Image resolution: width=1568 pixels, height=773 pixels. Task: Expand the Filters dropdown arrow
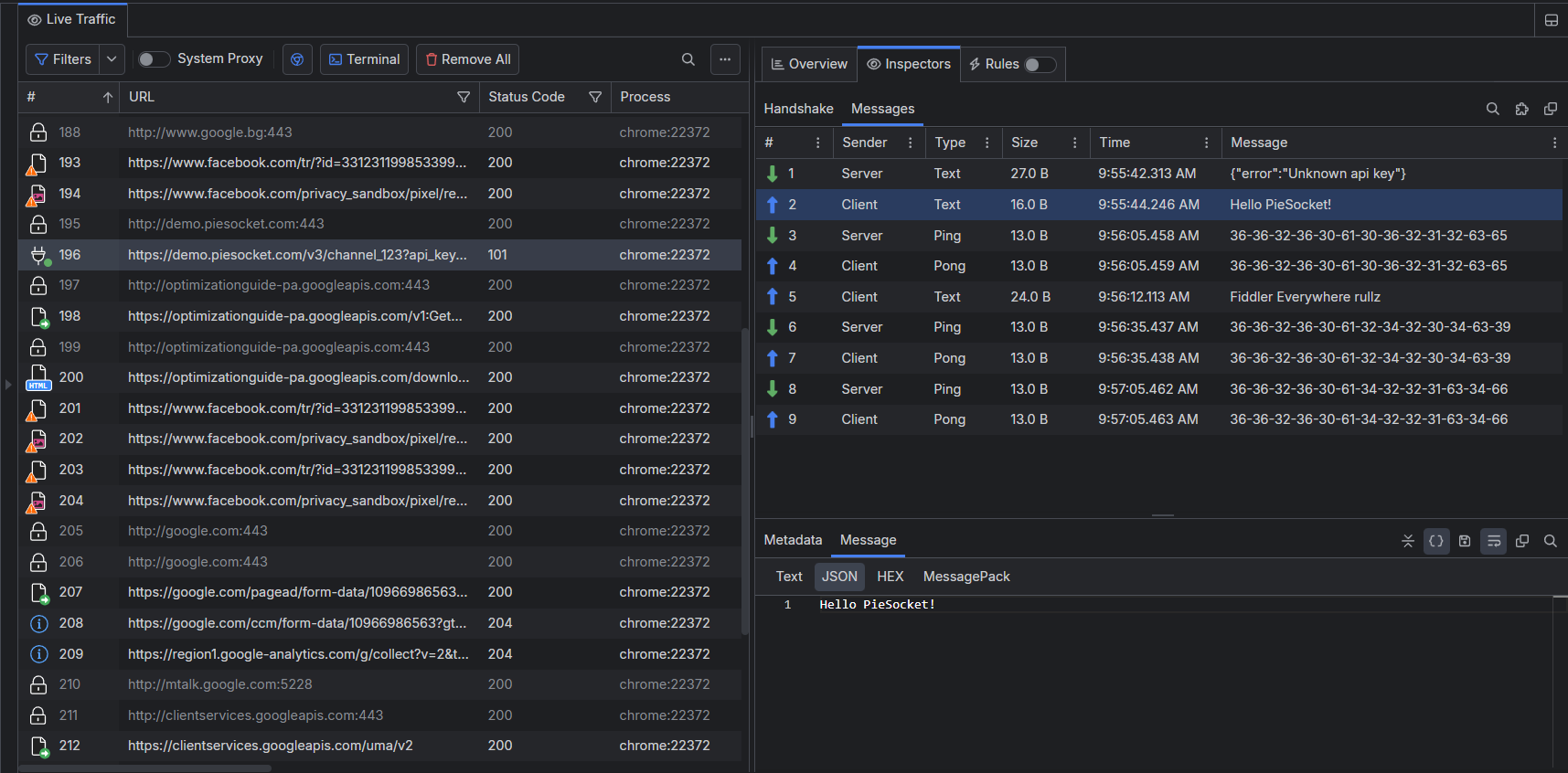112,59
